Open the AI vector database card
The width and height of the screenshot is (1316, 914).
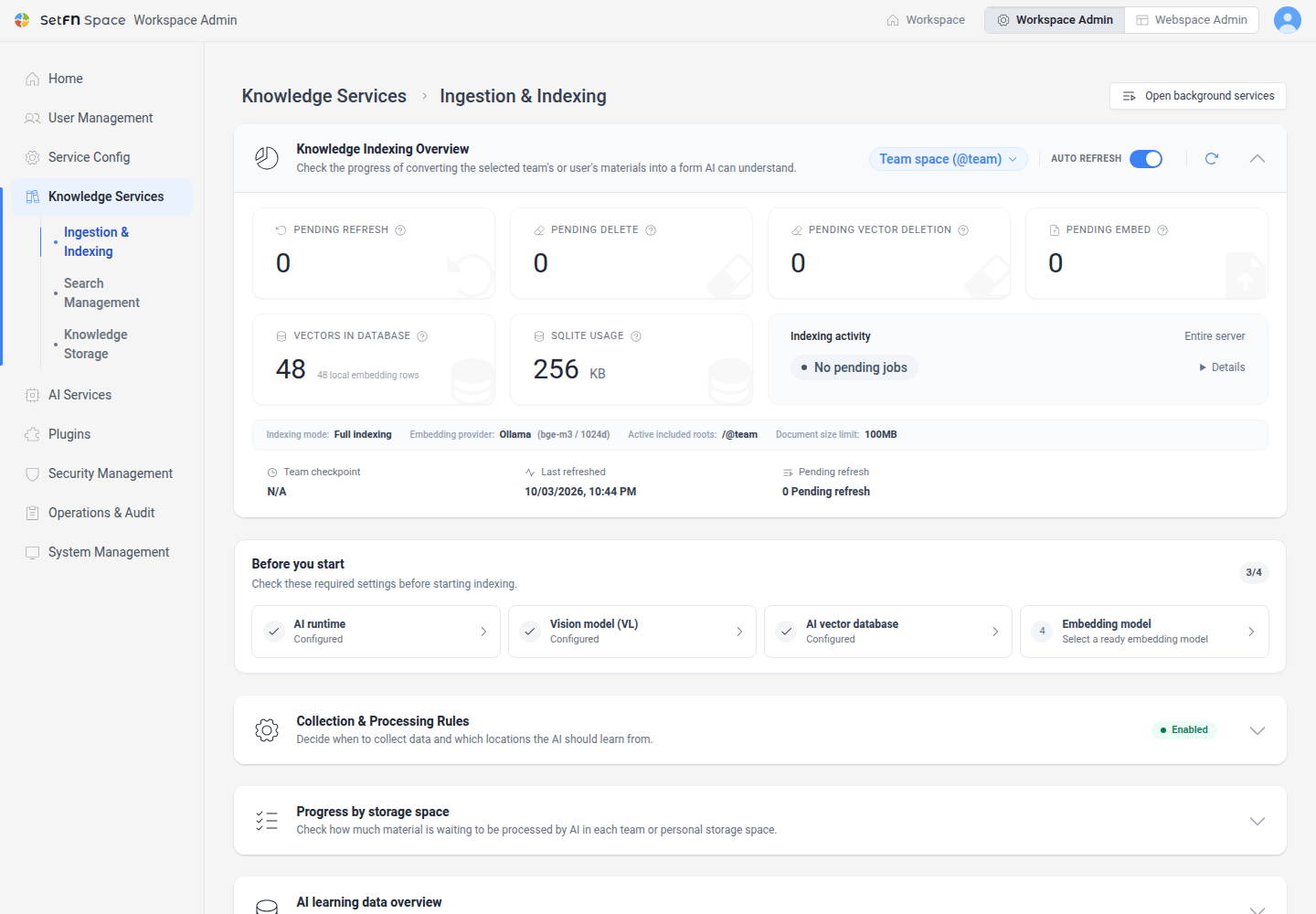[888, 632]
